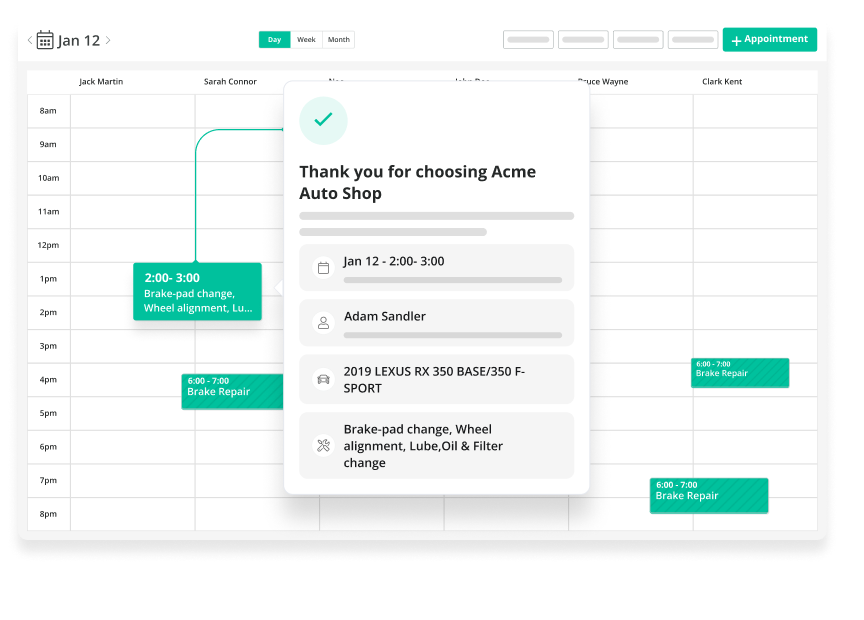
Task: Click Jack Martin column header
Action: click(101, 82)
